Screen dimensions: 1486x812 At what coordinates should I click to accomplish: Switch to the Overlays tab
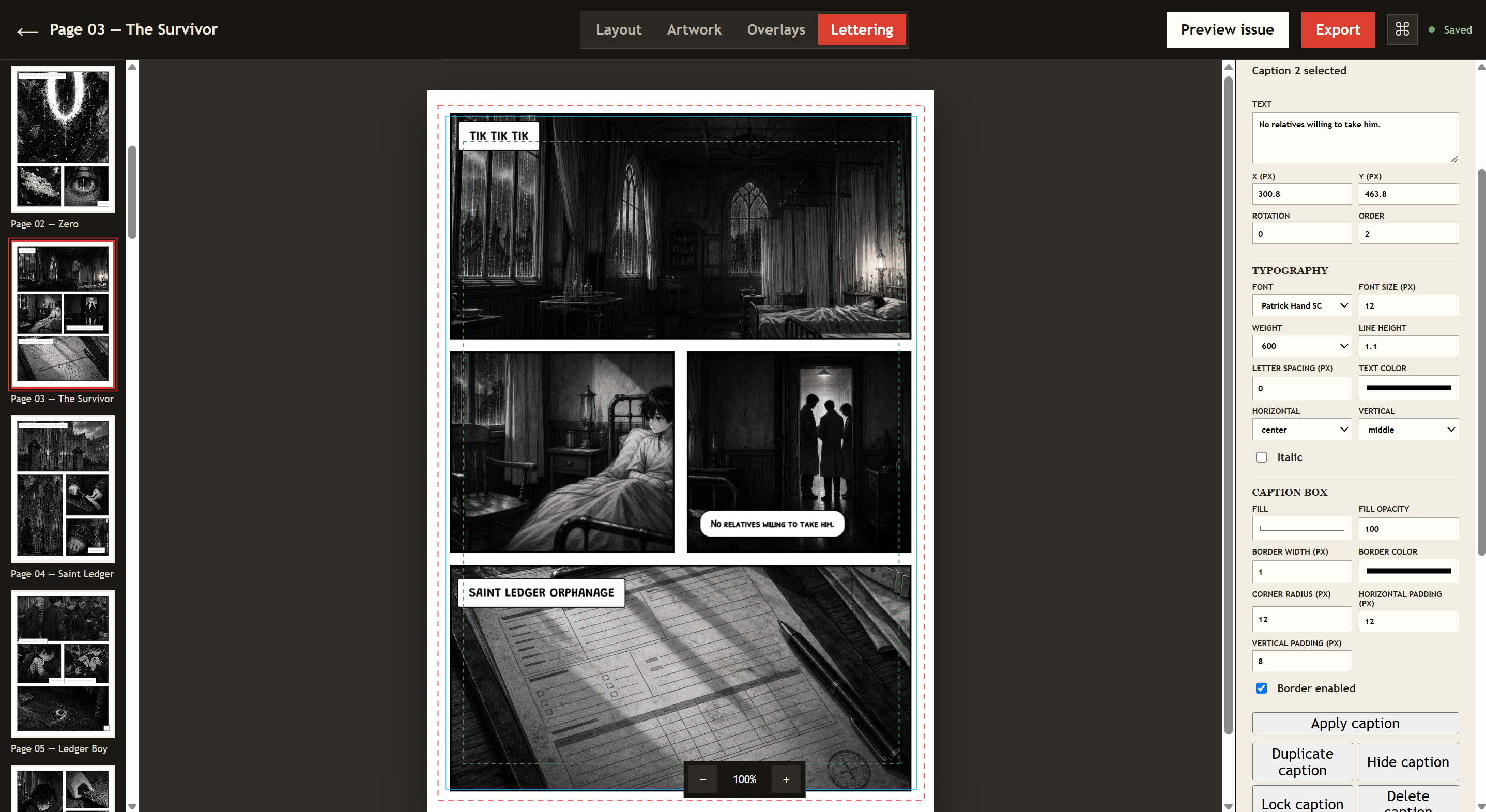(x=776, y=29)
